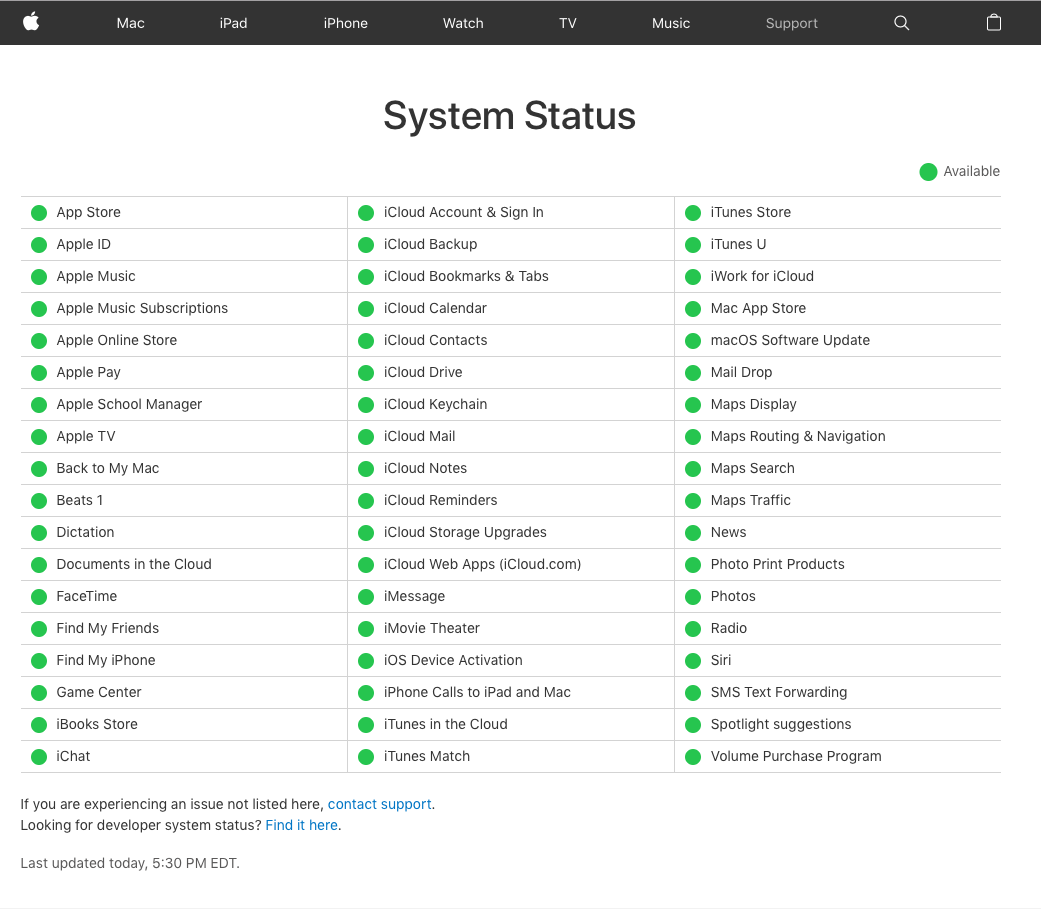Image resolution: width=1041 pixels, height=909 pixels.
Task: Go to the iPad section
Action: [233, 23]
